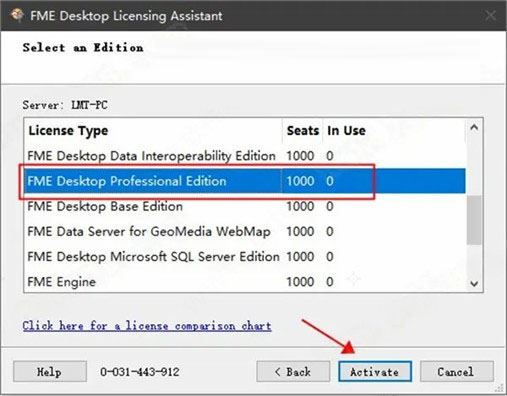The image size is (507, 396).
Task: Sort by License Type column header
Action: click(x=153, y=130)
